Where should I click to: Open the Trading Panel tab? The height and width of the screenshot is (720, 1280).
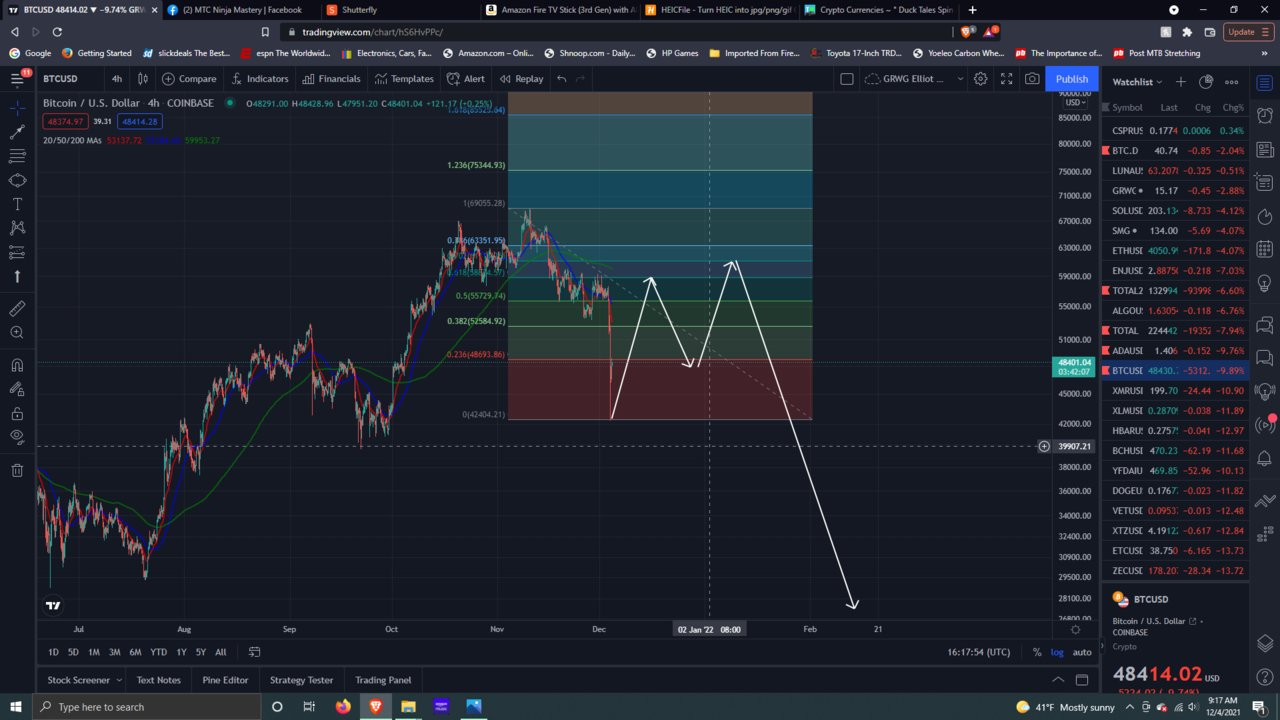pos(383,680)
